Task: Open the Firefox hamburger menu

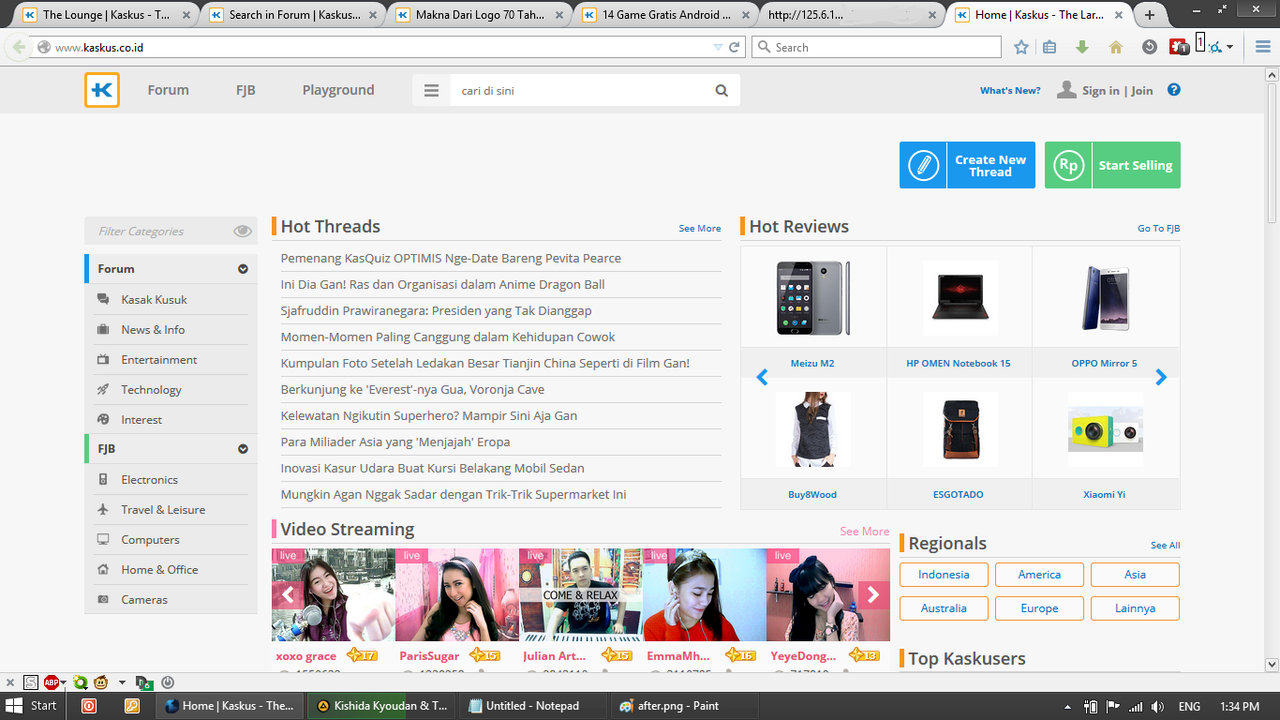Action: [1263, 47]
